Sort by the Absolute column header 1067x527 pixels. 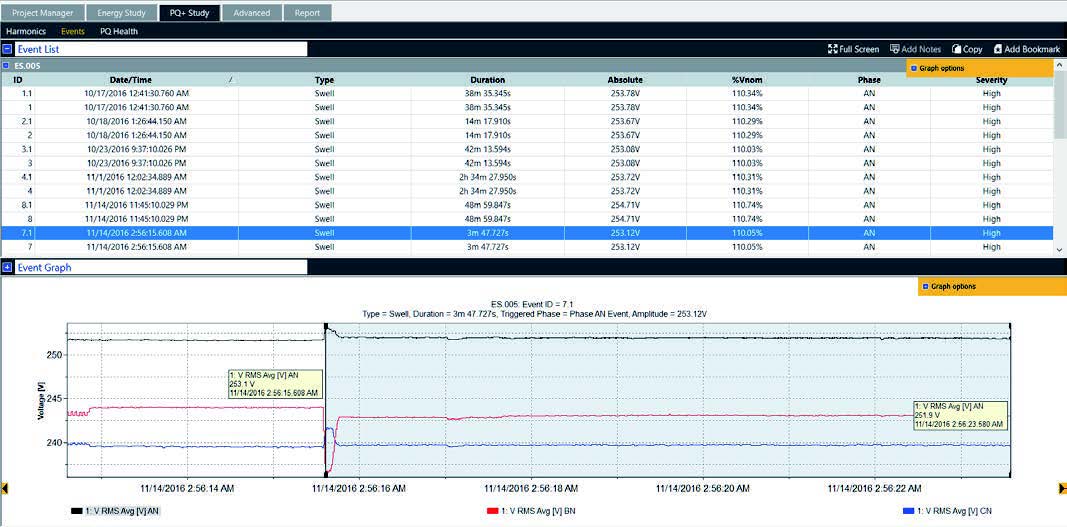point(625,80)
